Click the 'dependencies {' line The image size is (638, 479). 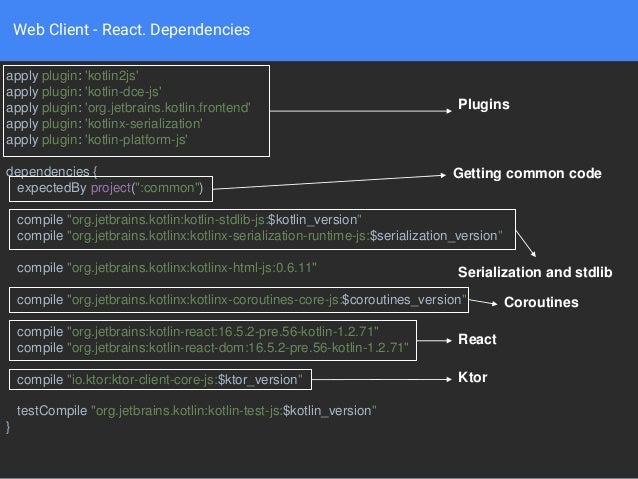click(51, 171)
